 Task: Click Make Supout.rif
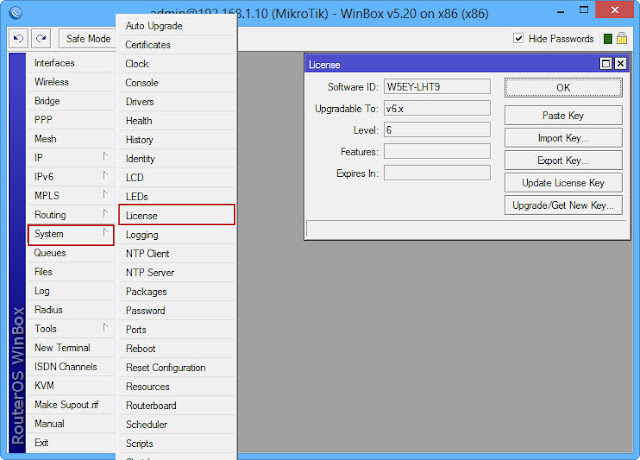[x=71, y=404]
